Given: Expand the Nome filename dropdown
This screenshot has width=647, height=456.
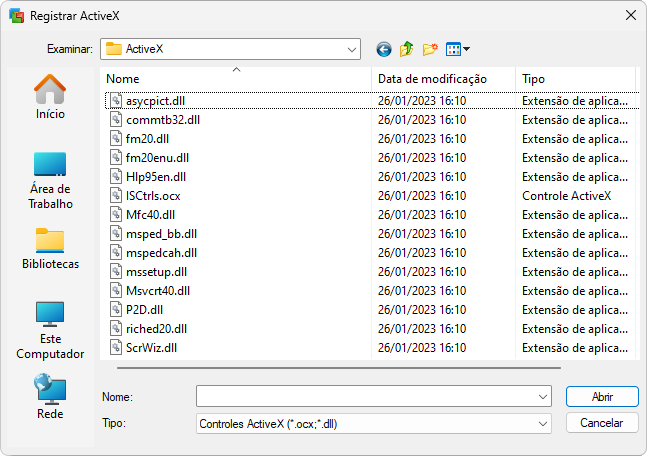Looking at the screenshot, I should 543,397.
